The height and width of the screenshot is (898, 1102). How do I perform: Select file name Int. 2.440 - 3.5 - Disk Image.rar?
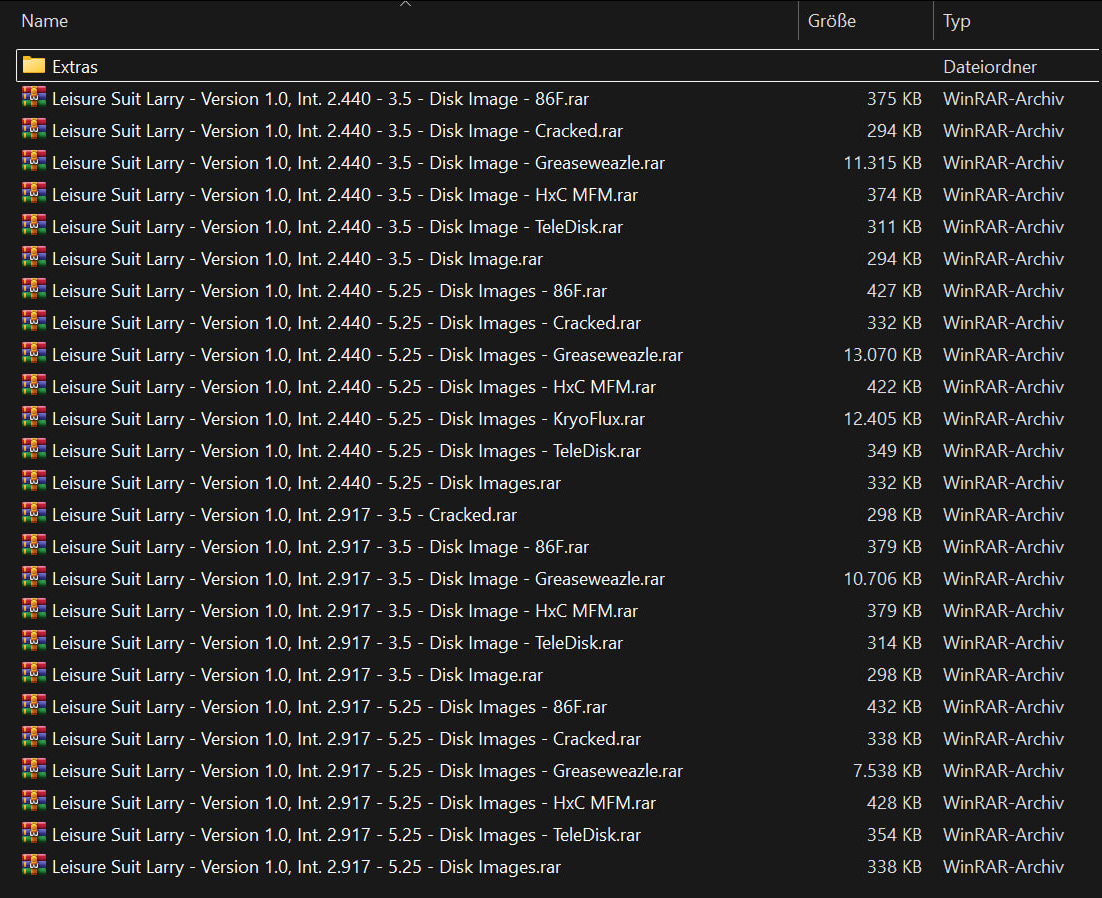[x=297, y=259]
